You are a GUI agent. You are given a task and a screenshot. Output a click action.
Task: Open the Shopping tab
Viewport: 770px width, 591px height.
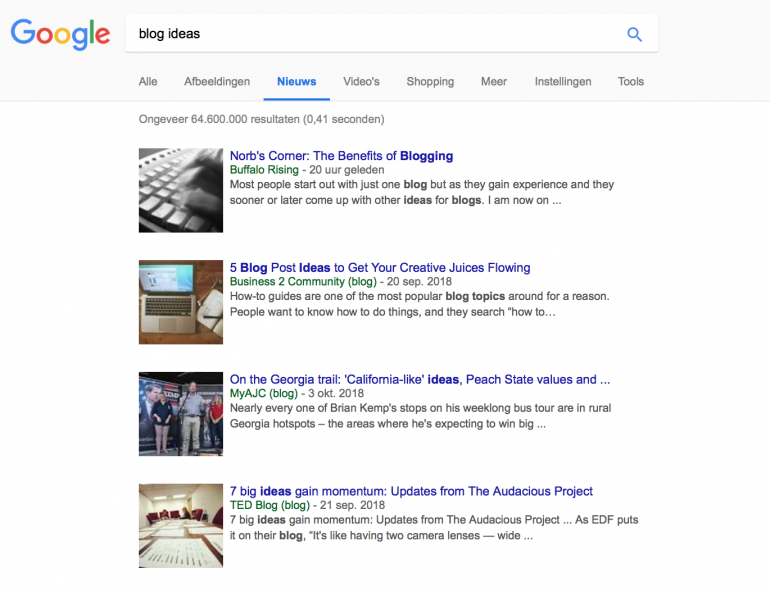tap(430, 82)
